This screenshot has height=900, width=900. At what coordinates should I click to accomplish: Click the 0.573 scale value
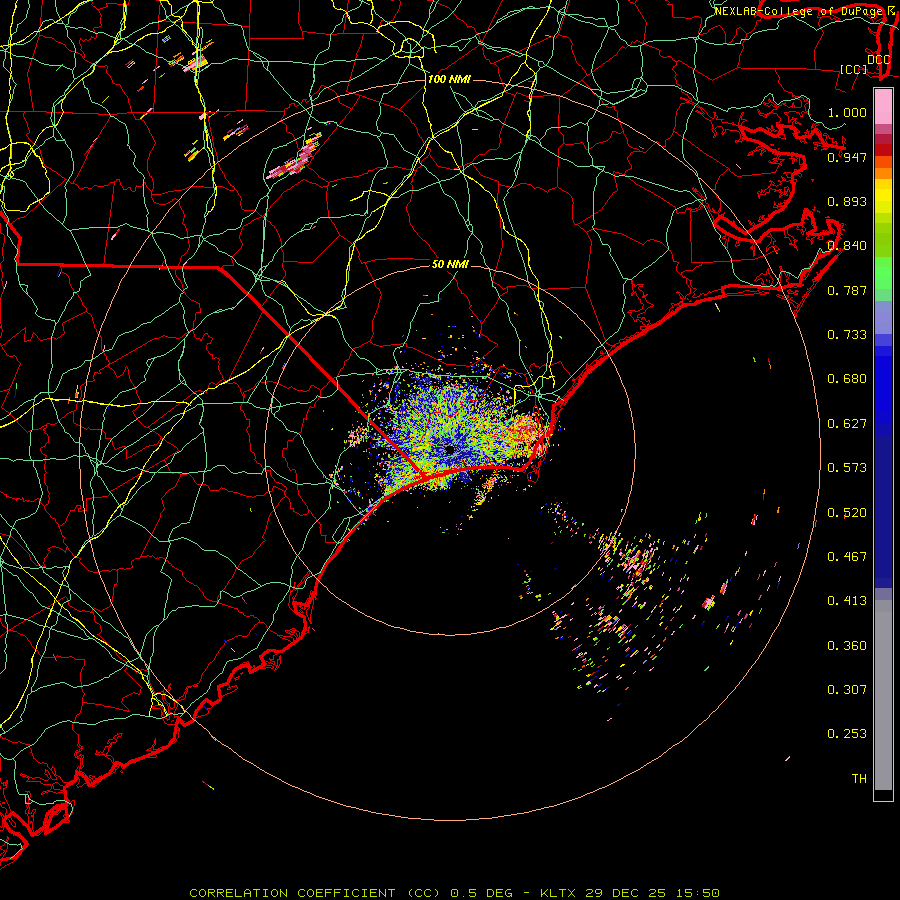point(847,468)
